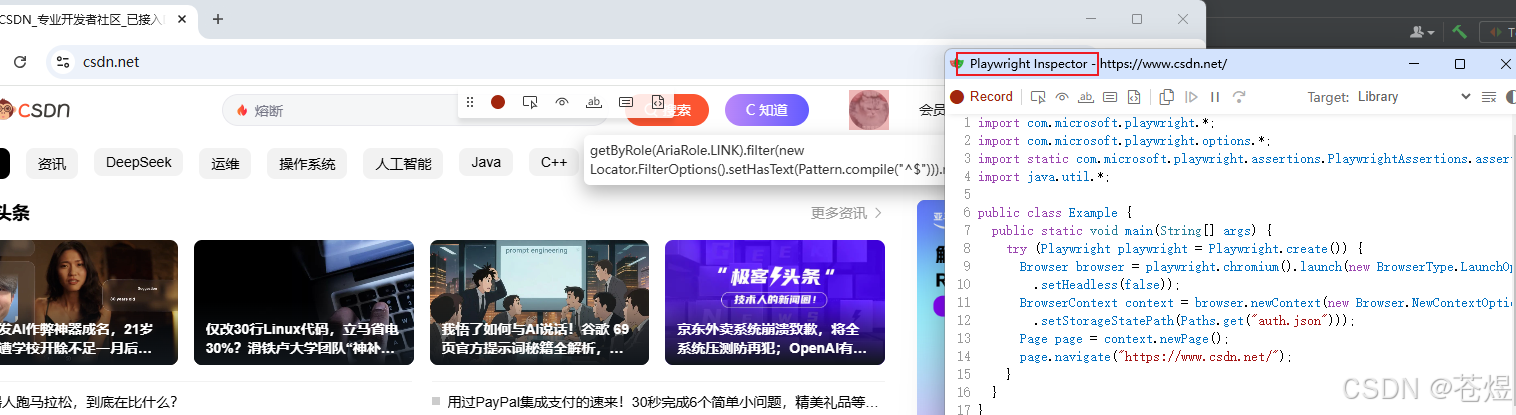Open a new browser tab with plus button
The height and width of the screenshot is (415, 1516).
(218, 19)
